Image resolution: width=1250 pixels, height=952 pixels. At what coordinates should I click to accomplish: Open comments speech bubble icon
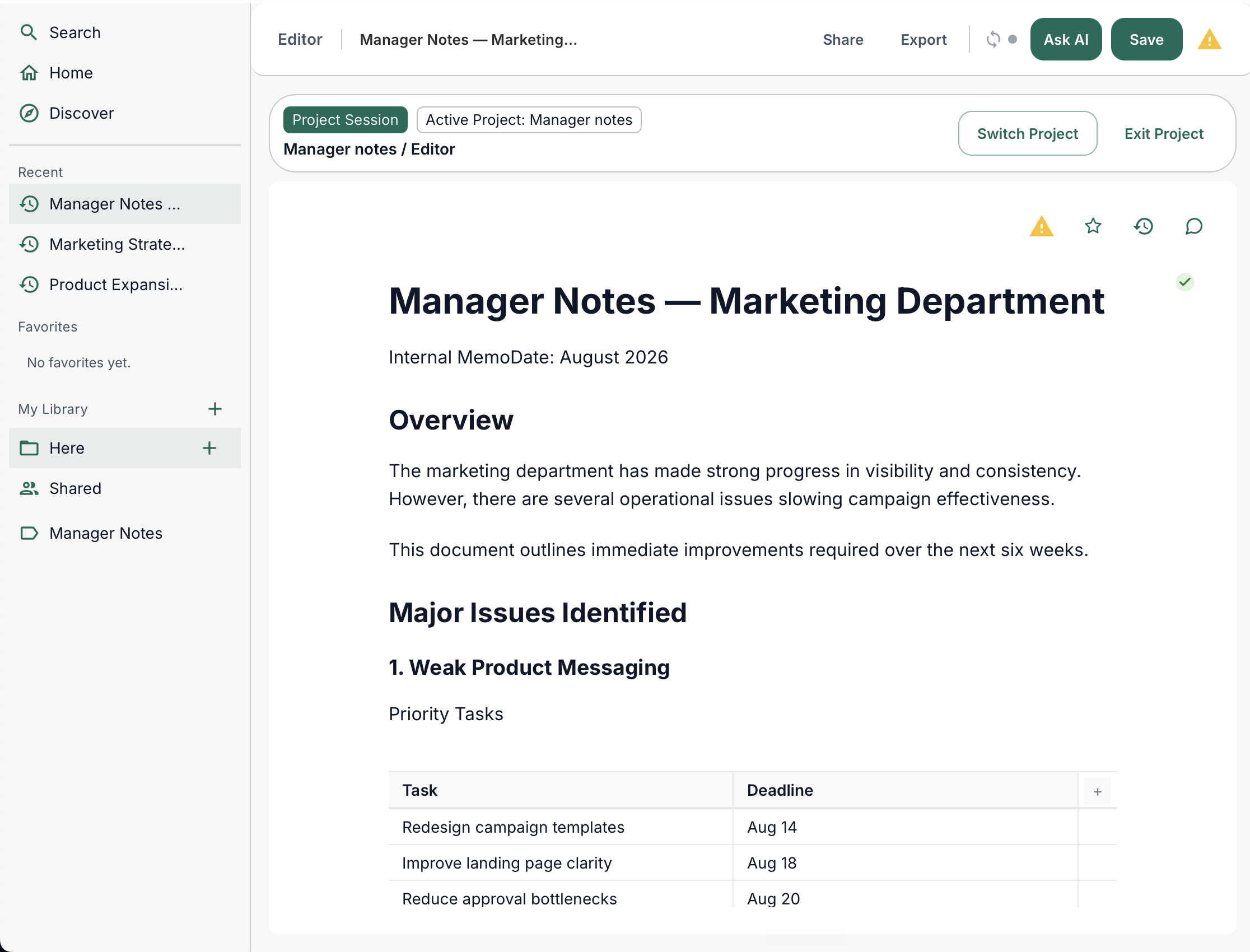(1194, 226)
